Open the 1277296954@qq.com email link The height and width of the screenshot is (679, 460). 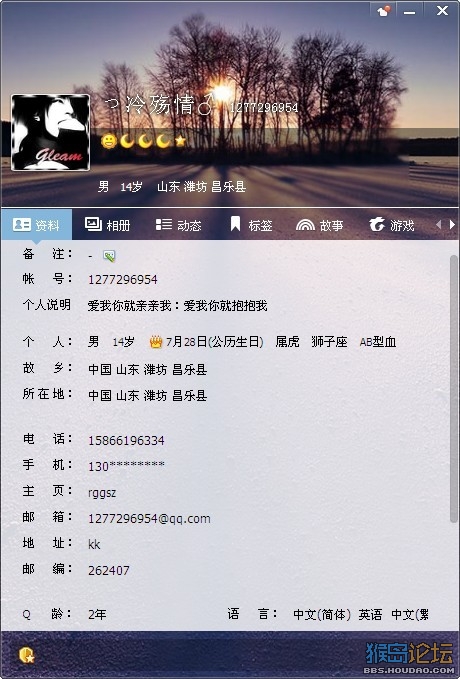tap(149, 518)
